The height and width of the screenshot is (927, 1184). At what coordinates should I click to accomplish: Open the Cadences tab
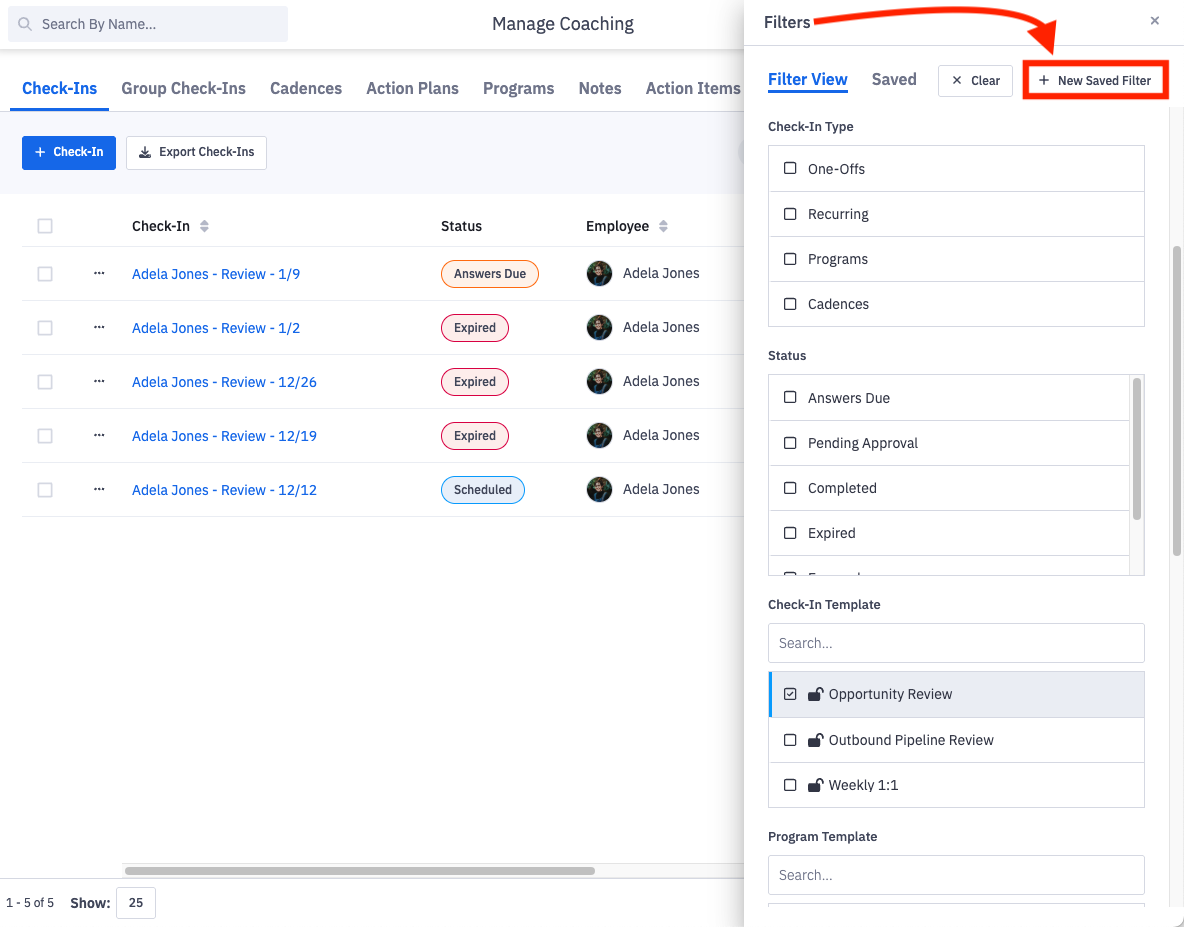(306, 88)
